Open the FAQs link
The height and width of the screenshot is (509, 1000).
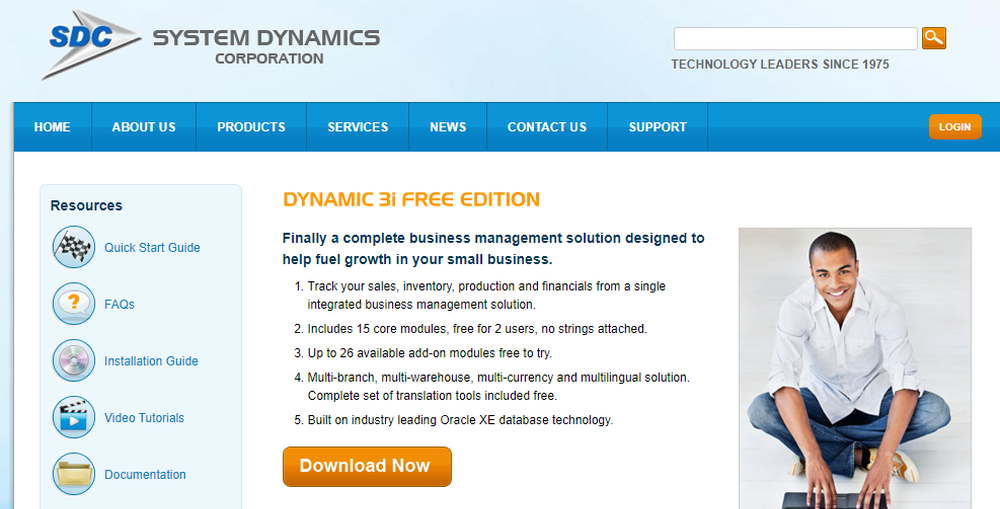click(119, 304)
